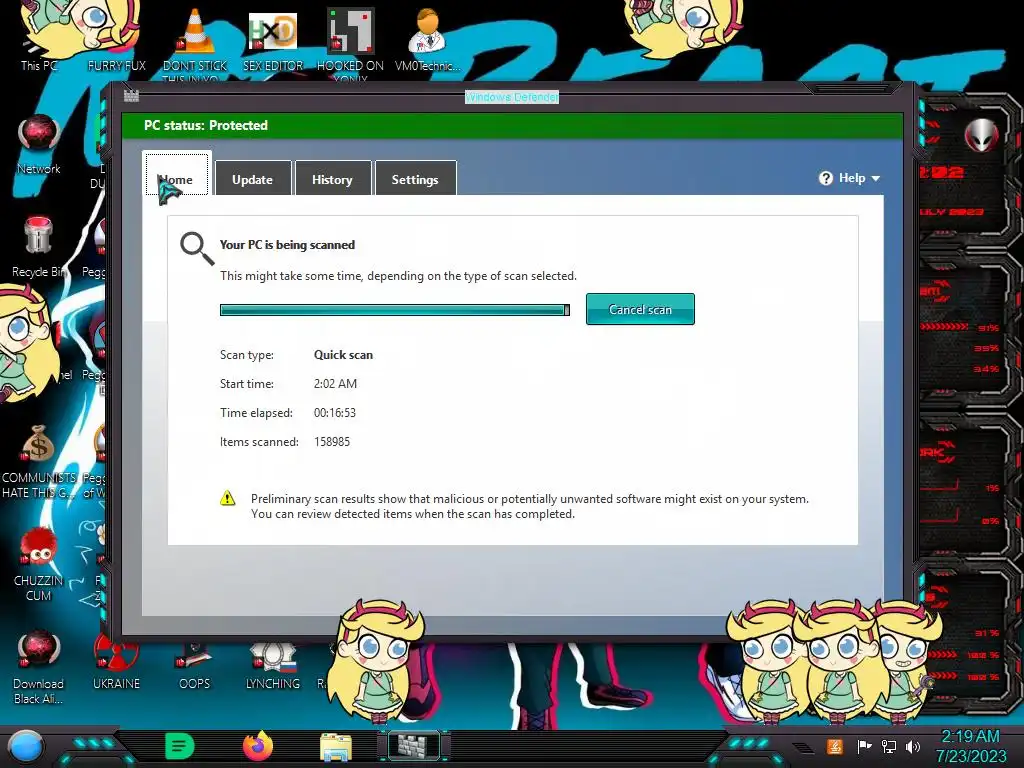The height and width of the screenshot is (768, 1024).
Task: Click the scan progress bar
Action: click(x=395, y=310)
